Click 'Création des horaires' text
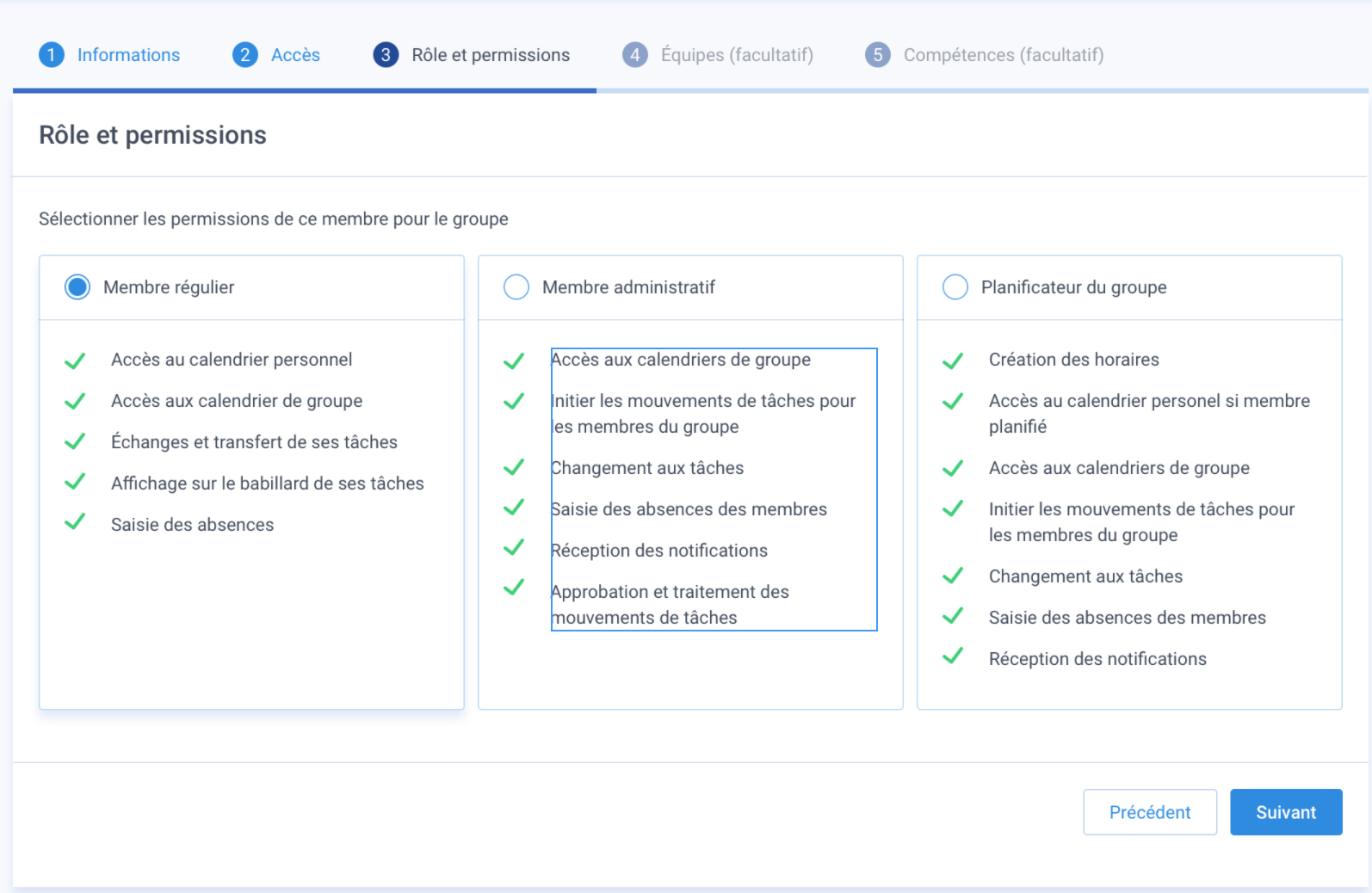The width and height of the screenshot is (1372, 893). pos(1074,360)
